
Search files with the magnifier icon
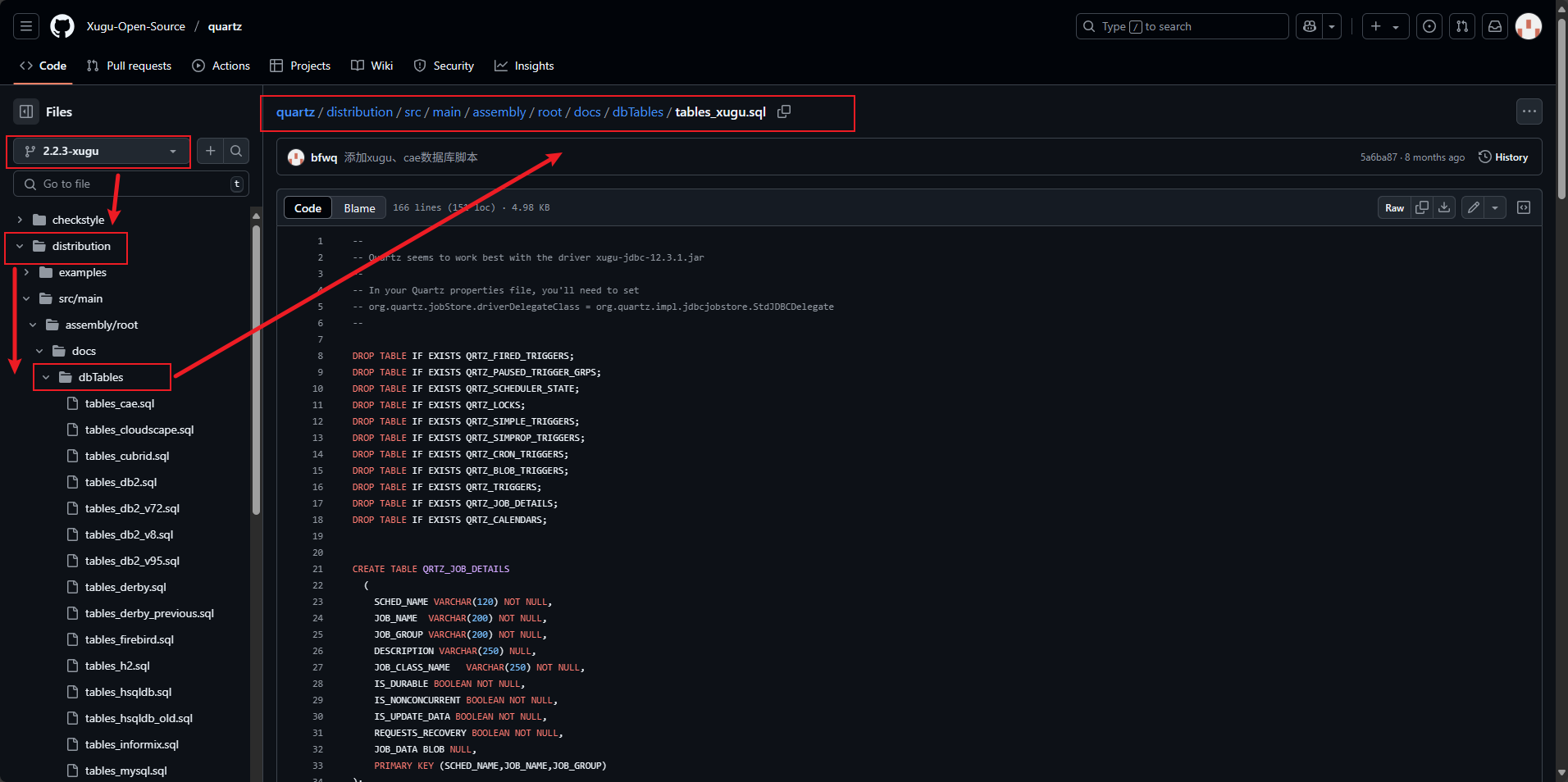coord(236,151)
